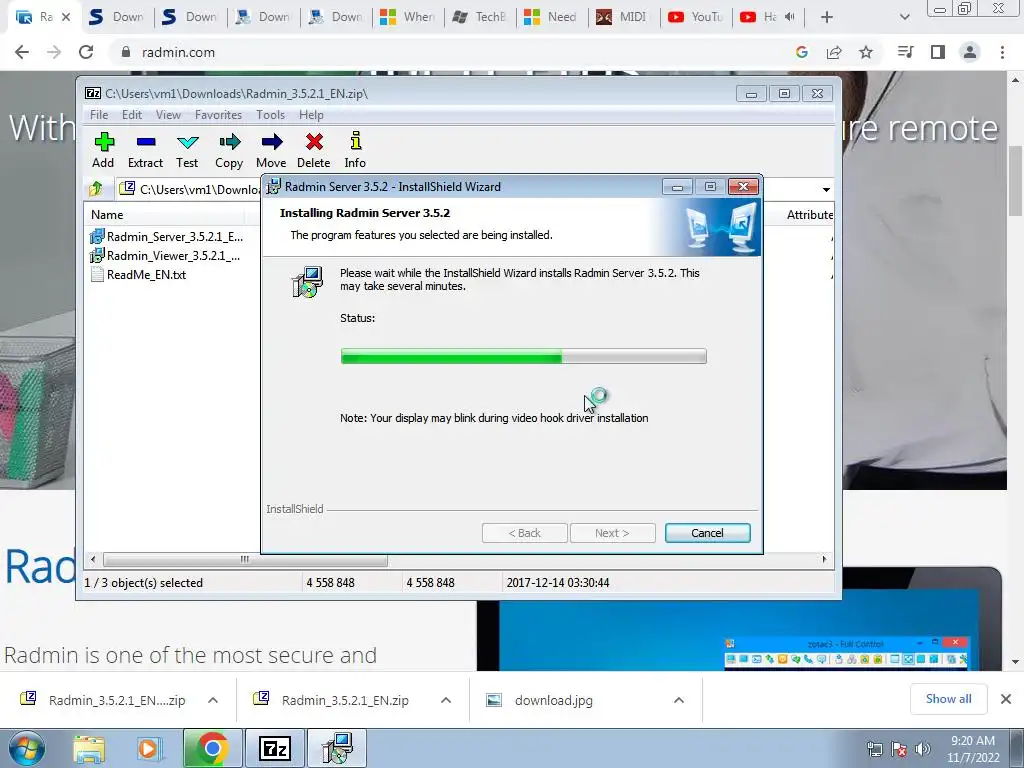Open the 7-Zip View menu

168,115
